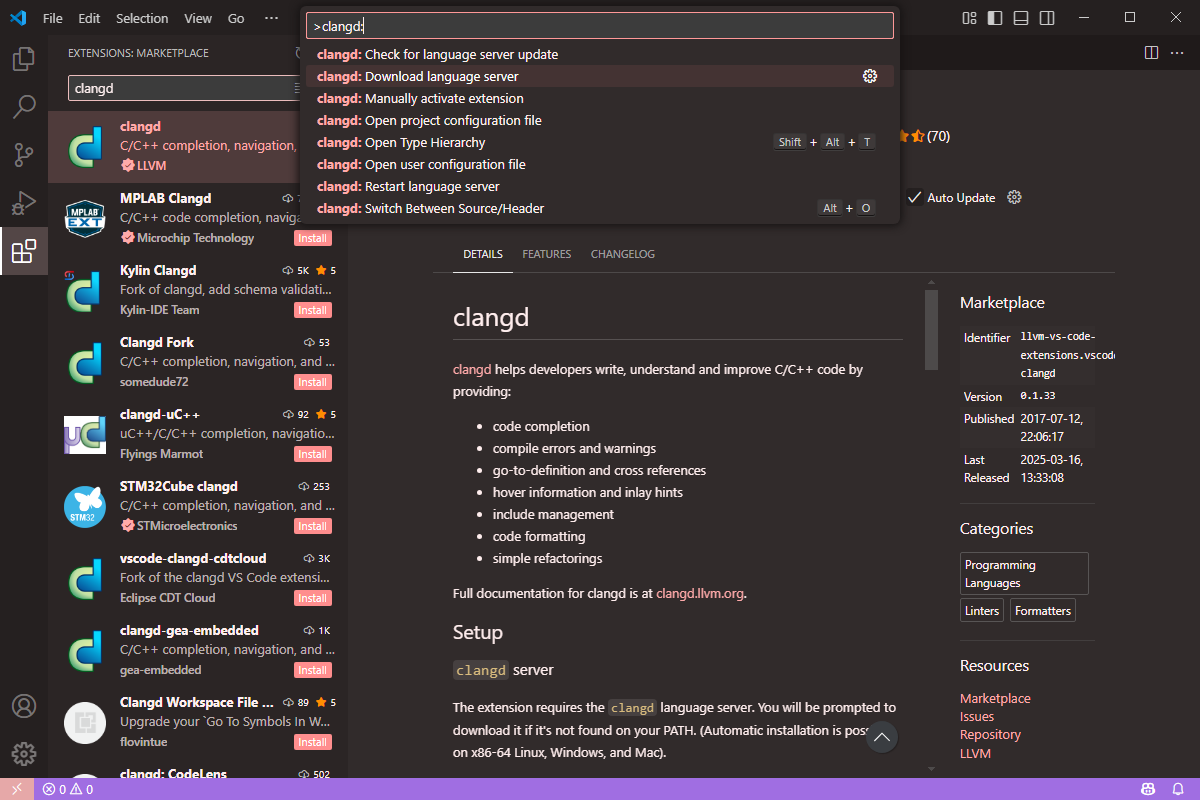Open Copilot status icon in status bar
The image size is (1200, 800).
[x=1148, y=789]
